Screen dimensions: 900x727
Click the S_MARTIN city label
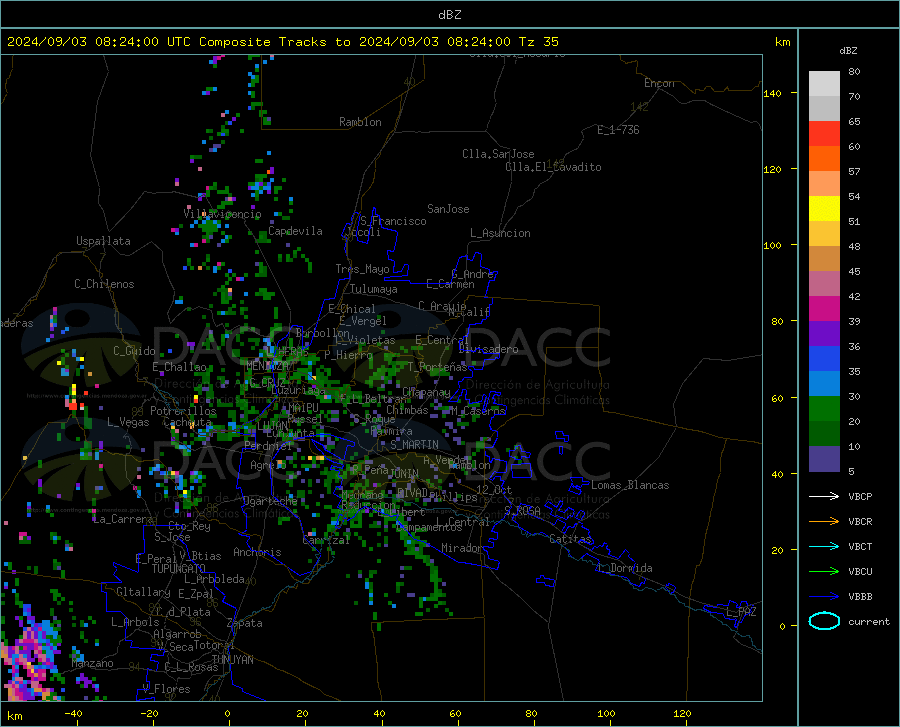click(414, 445)
